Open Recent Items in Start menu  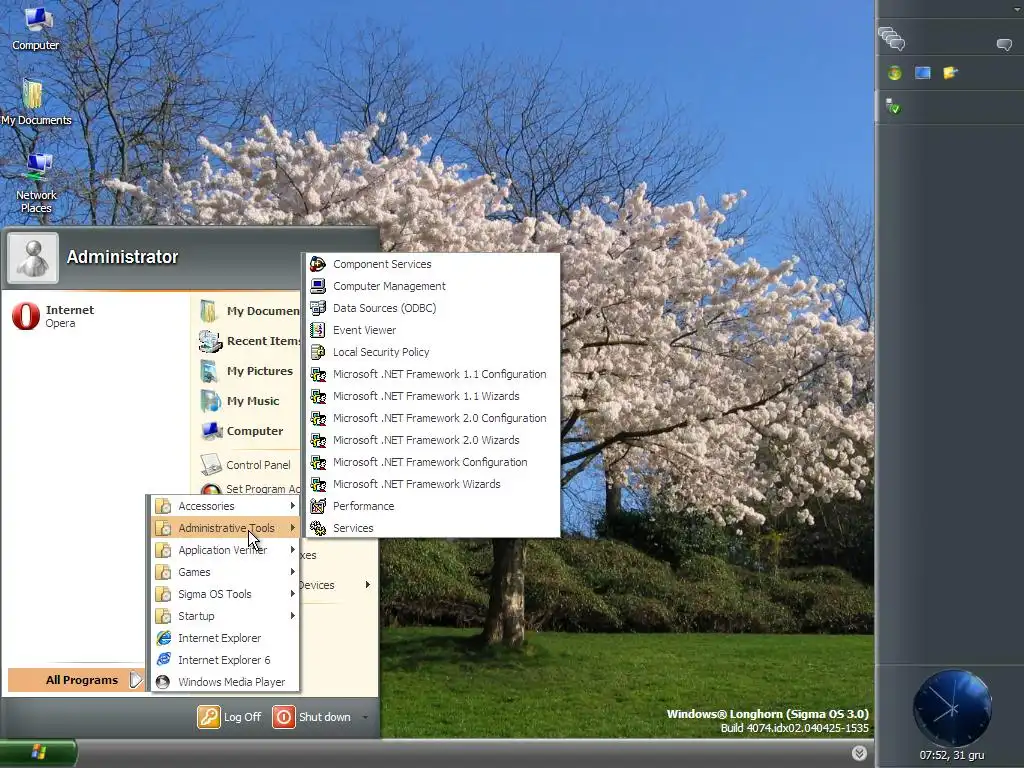[x=249, y=341]
